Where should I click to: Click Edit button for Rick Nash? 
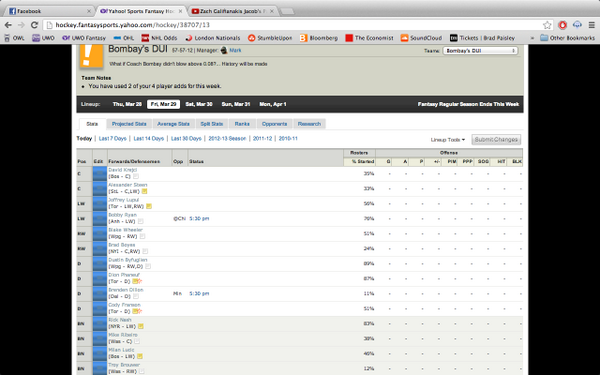[99, 324]
